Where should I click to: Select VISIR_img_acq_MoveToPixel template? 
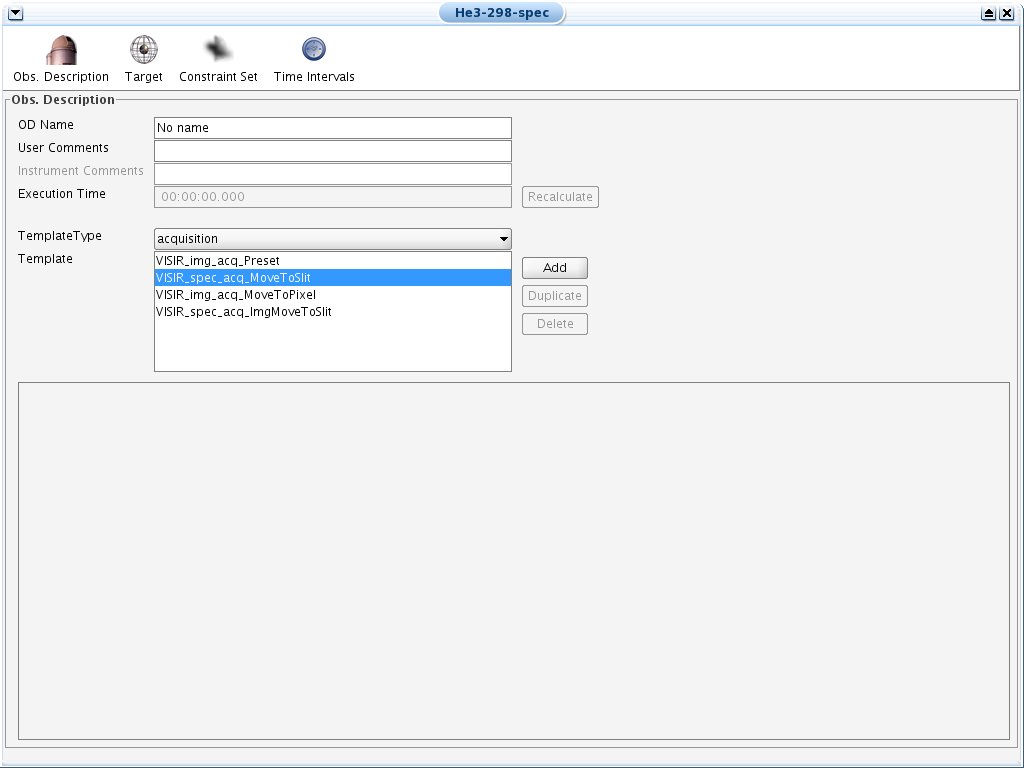coord(332,295)
